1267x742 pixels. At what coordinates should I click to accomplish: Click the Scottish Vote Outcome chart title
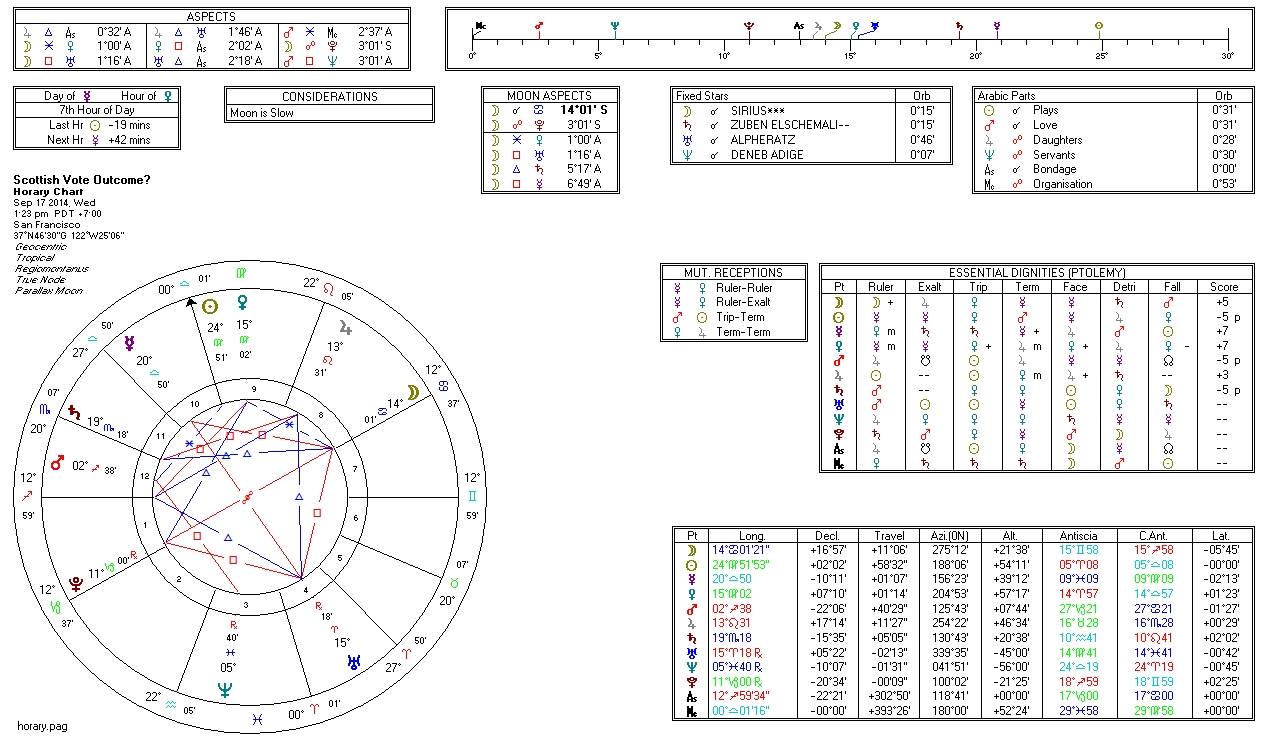coord(82,179)
